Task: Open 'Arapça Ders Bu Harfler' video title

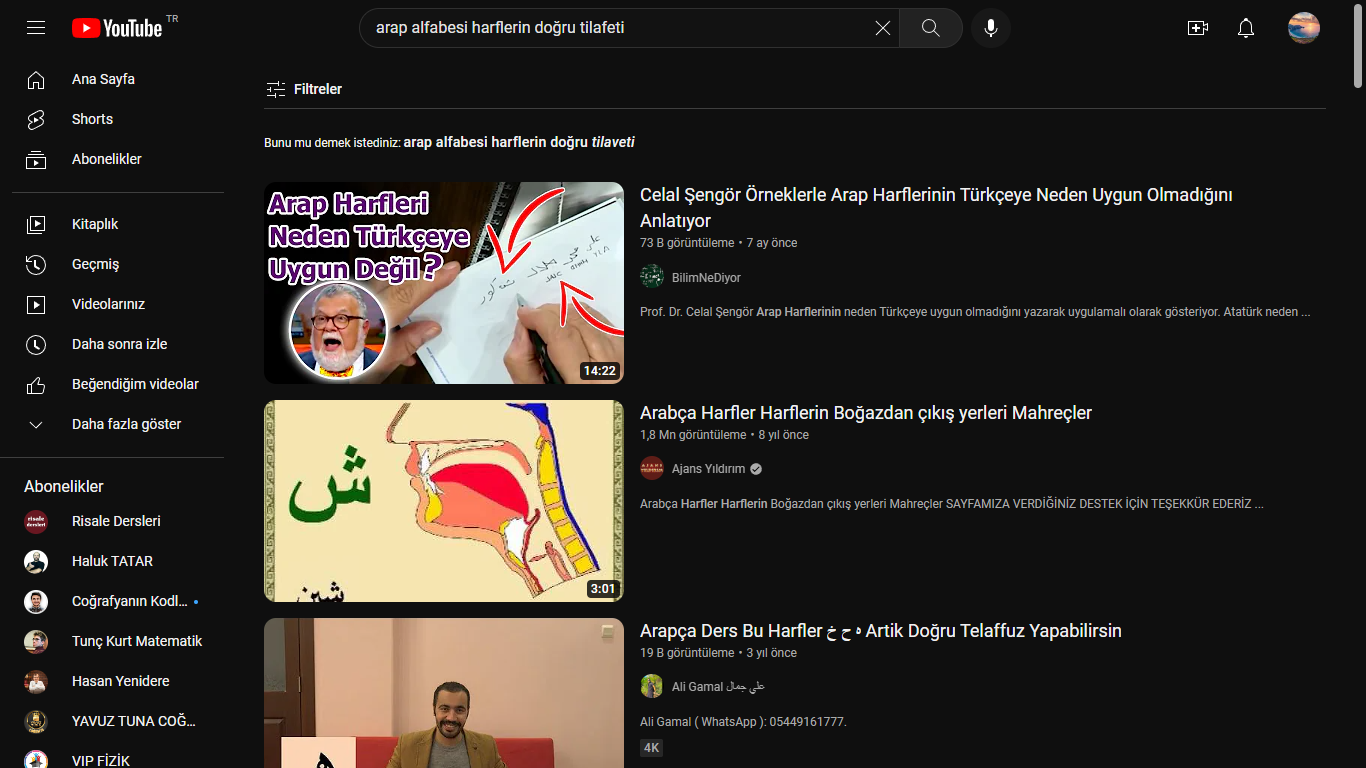Action: tap(881, 631)
